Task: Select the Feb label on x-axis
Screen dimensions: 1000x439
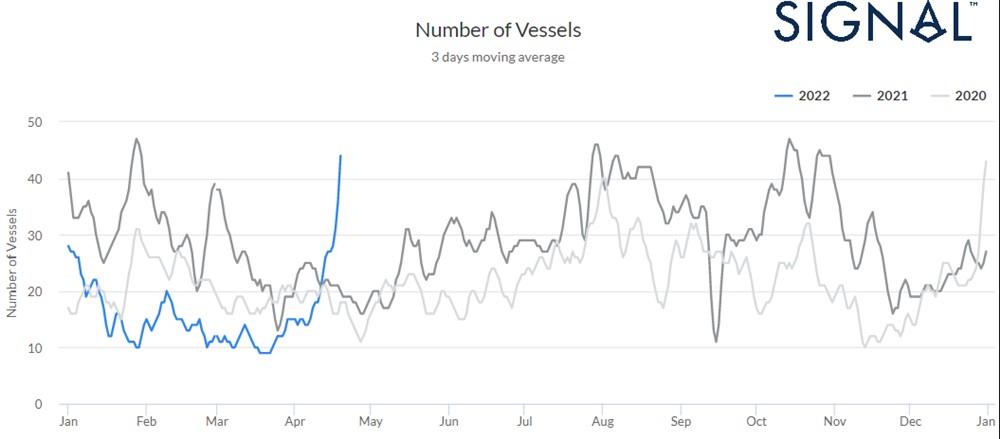Action: pos(144,423)
